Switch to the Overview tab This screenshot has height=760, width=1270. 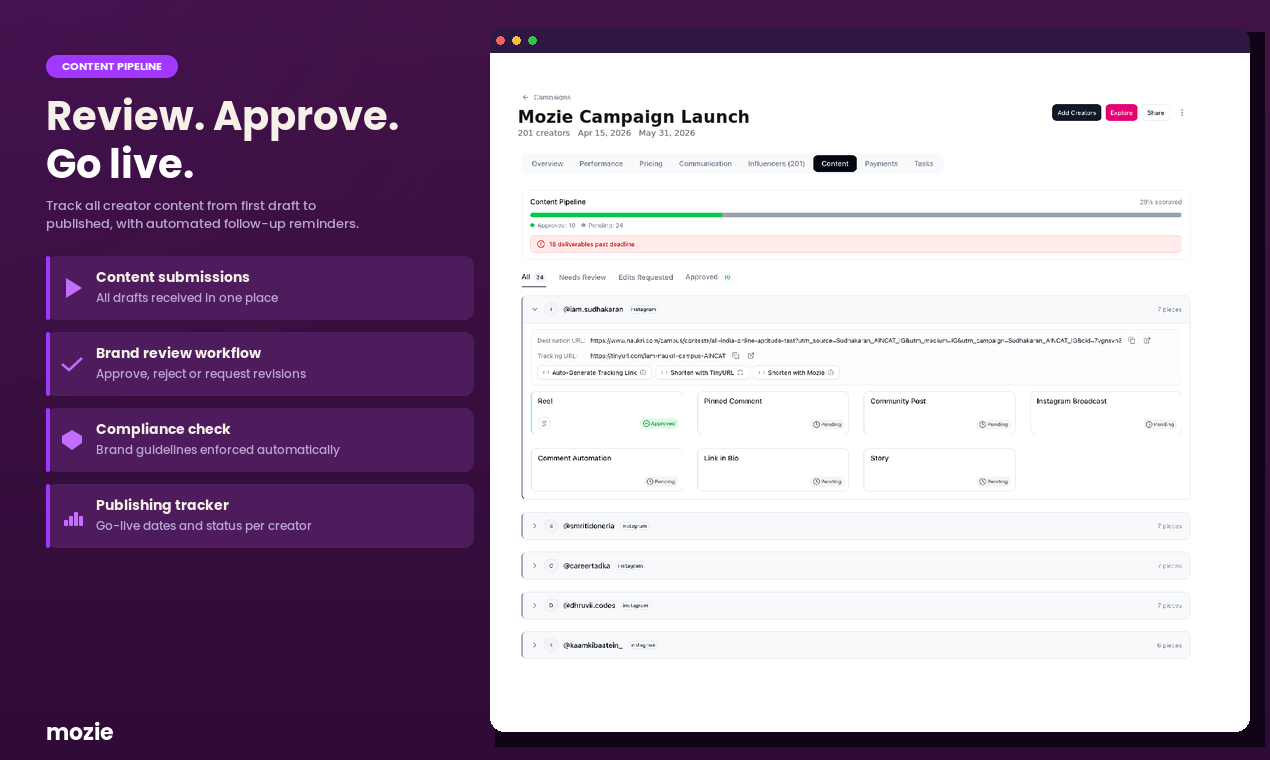click(x=547, y=164)
